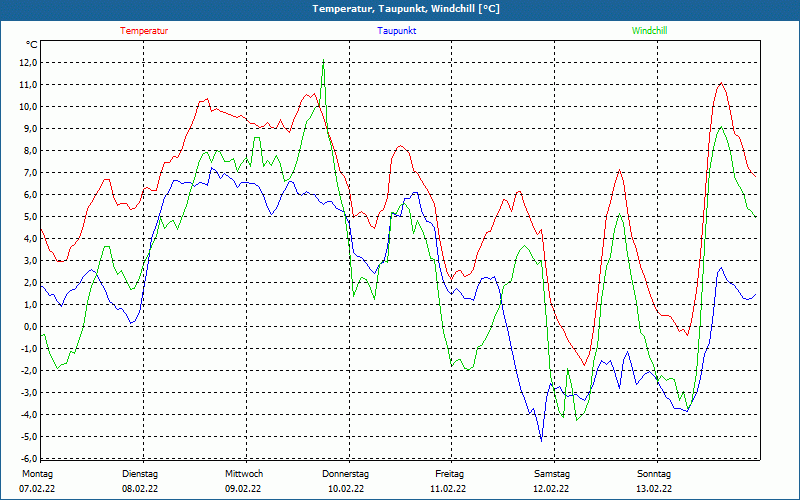Click the 1,0 y-axis value
This screenshot has height=500, width=800.
(x=30, y=305)
